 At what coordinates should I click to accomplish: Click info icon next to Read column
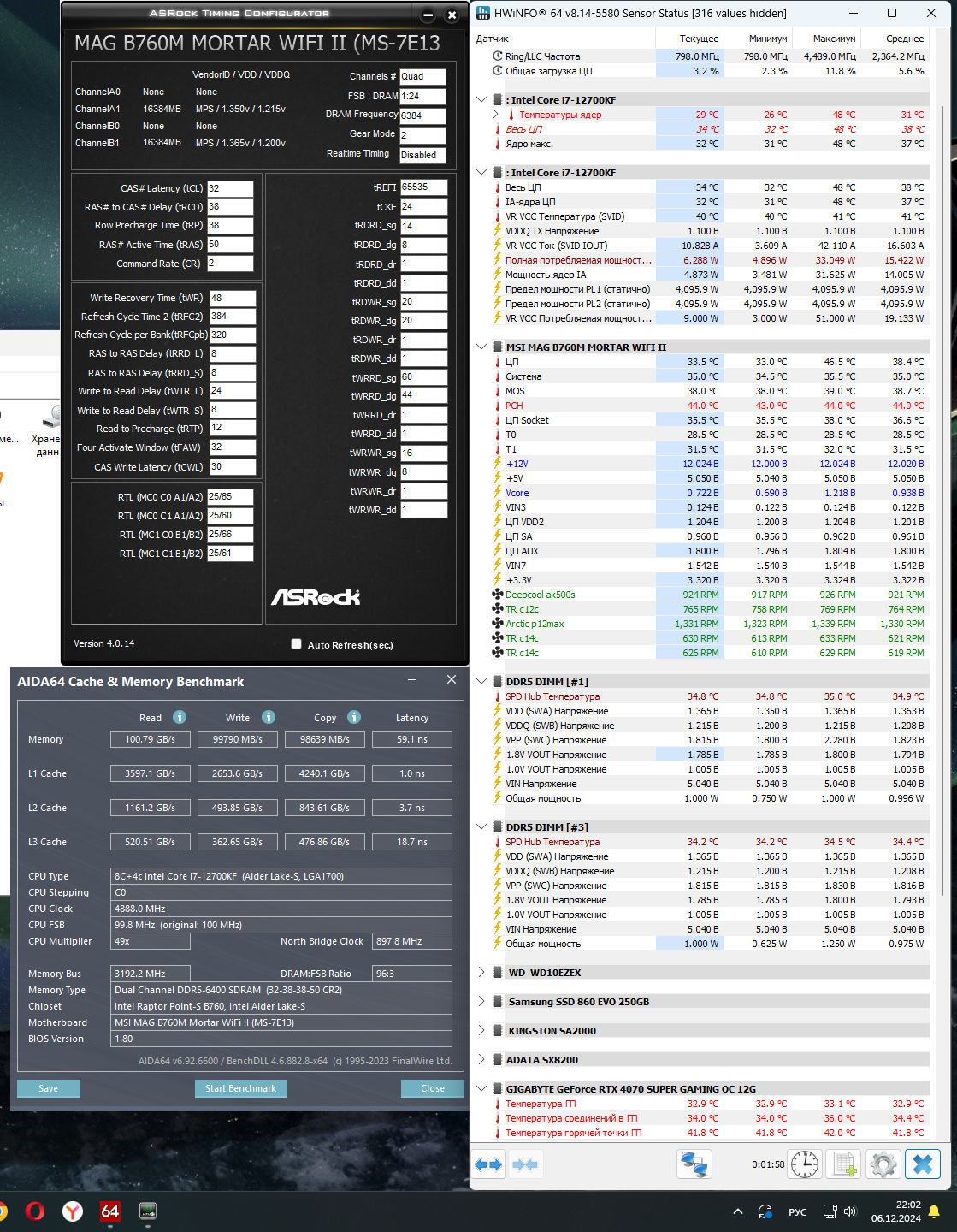pyautogui.click(x=180, y=717)
